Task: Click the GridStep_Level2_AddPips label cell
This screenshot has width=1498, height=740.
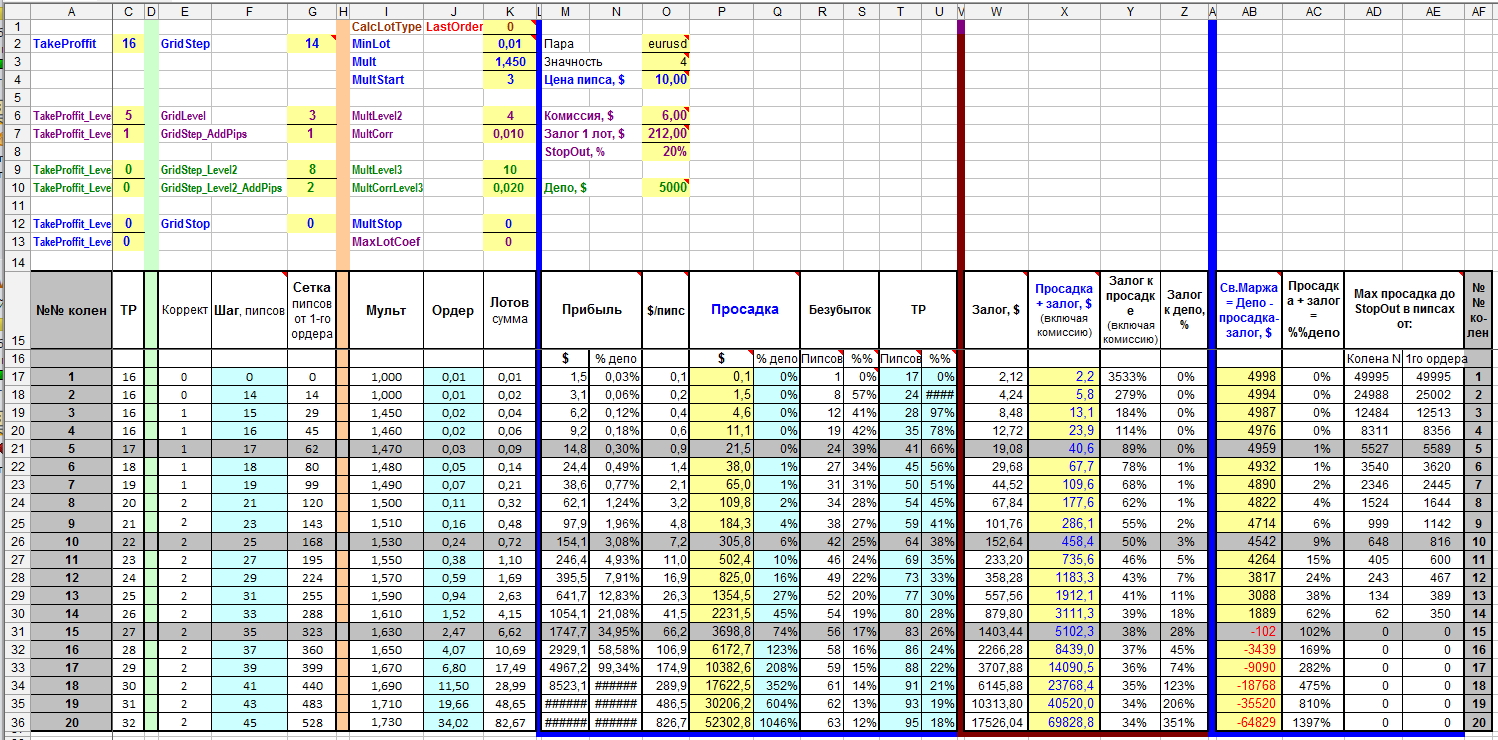Action: pyautogui.click(x=222, y=188)
